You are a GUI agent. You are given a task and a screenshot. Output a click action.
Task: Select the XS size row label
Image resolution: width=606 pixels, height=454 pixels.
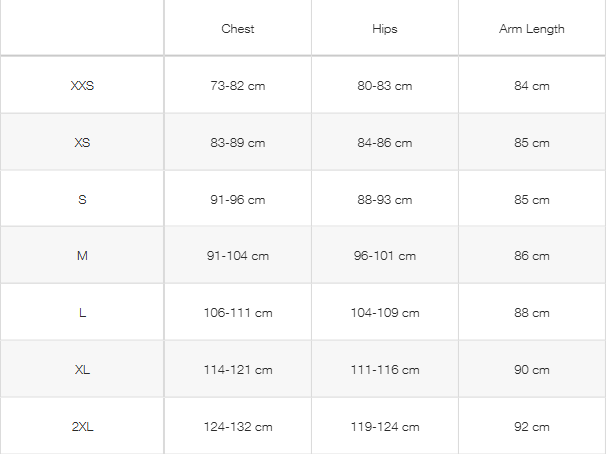(82, 143)
